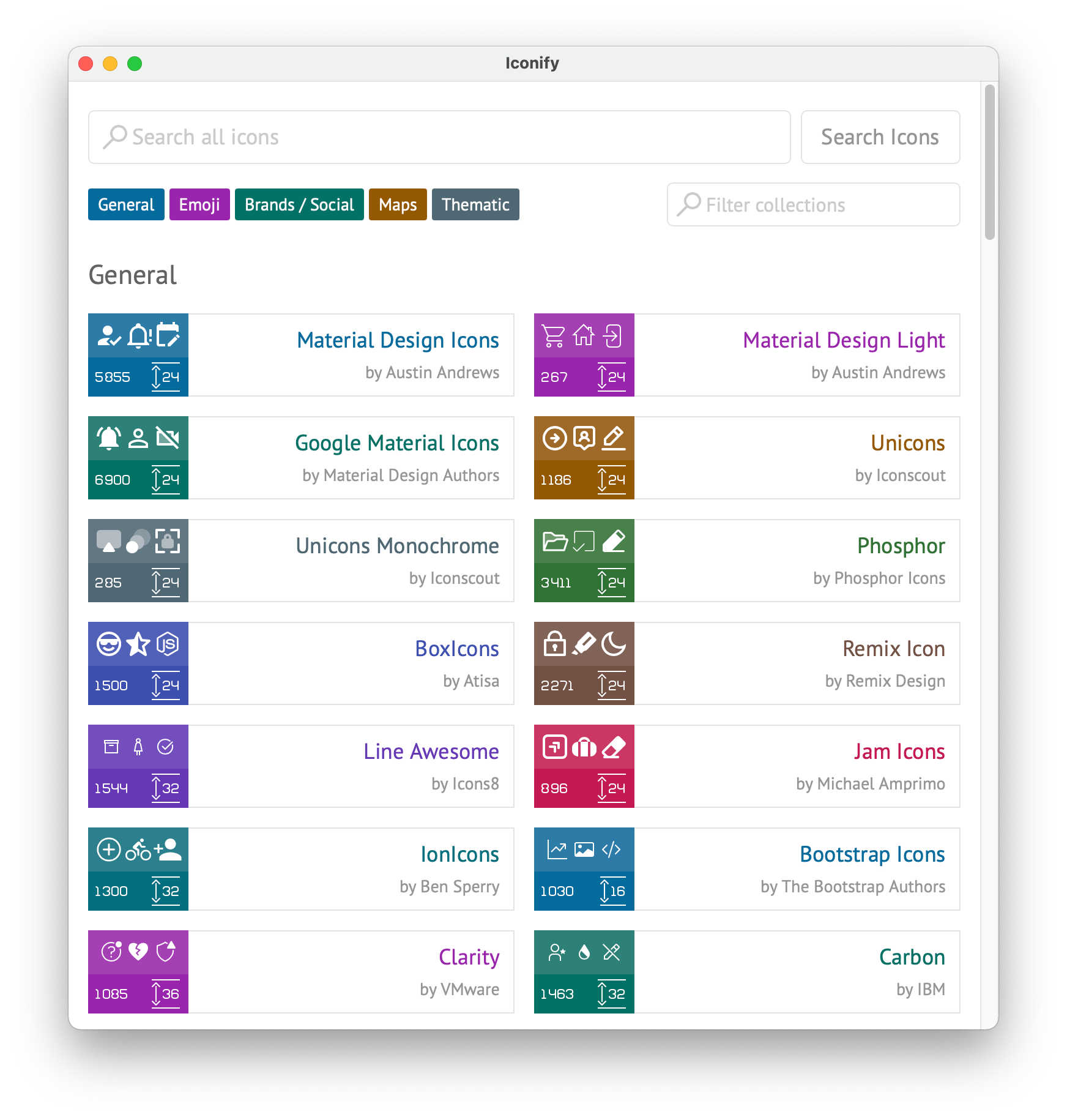Click the image icon in Bootstrap Icons
This screenshot has height=1120, width=1067.
coord(584,849)
